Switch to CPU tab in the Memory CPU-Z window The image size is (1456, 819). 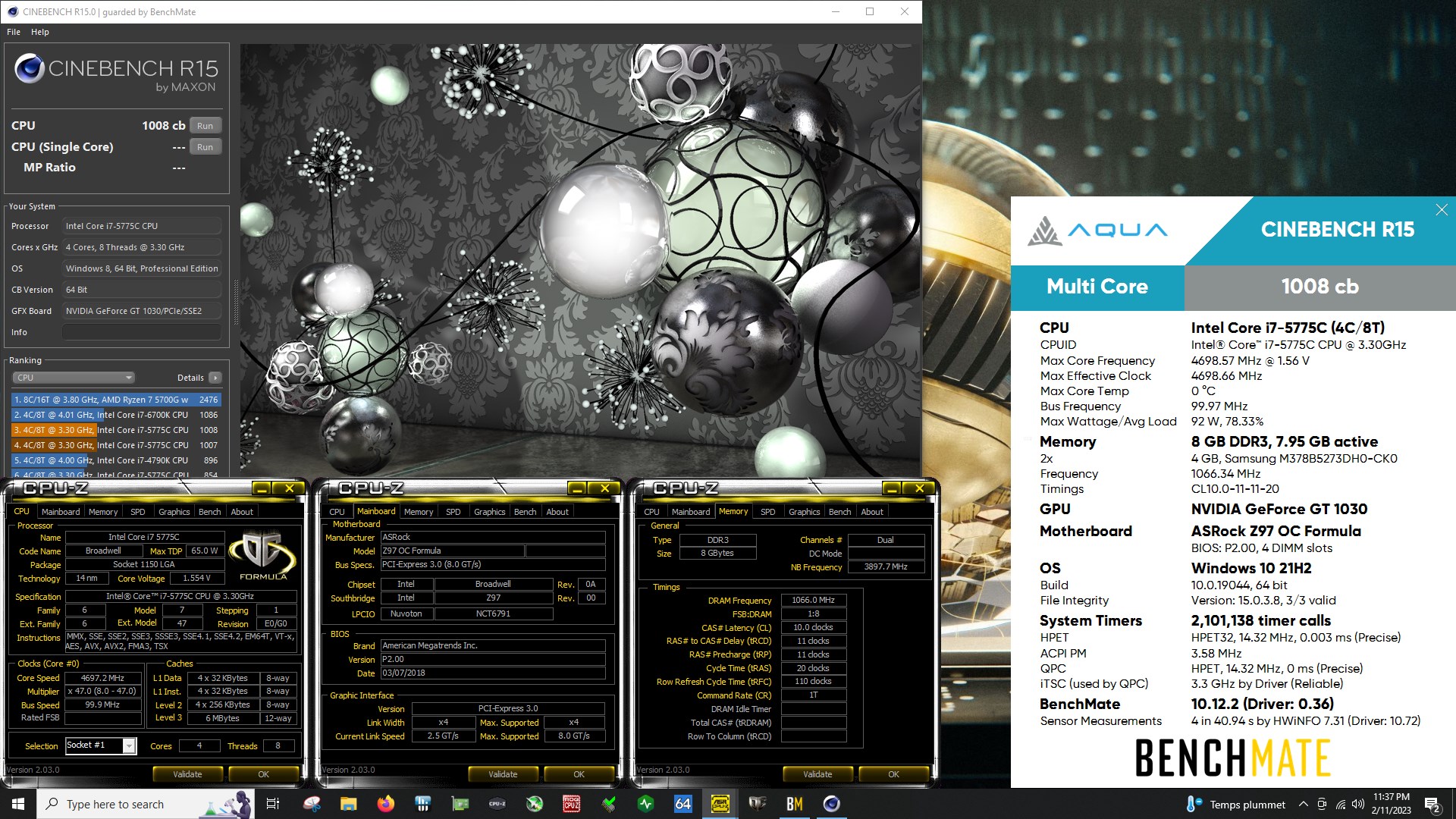tap(651, 512)
